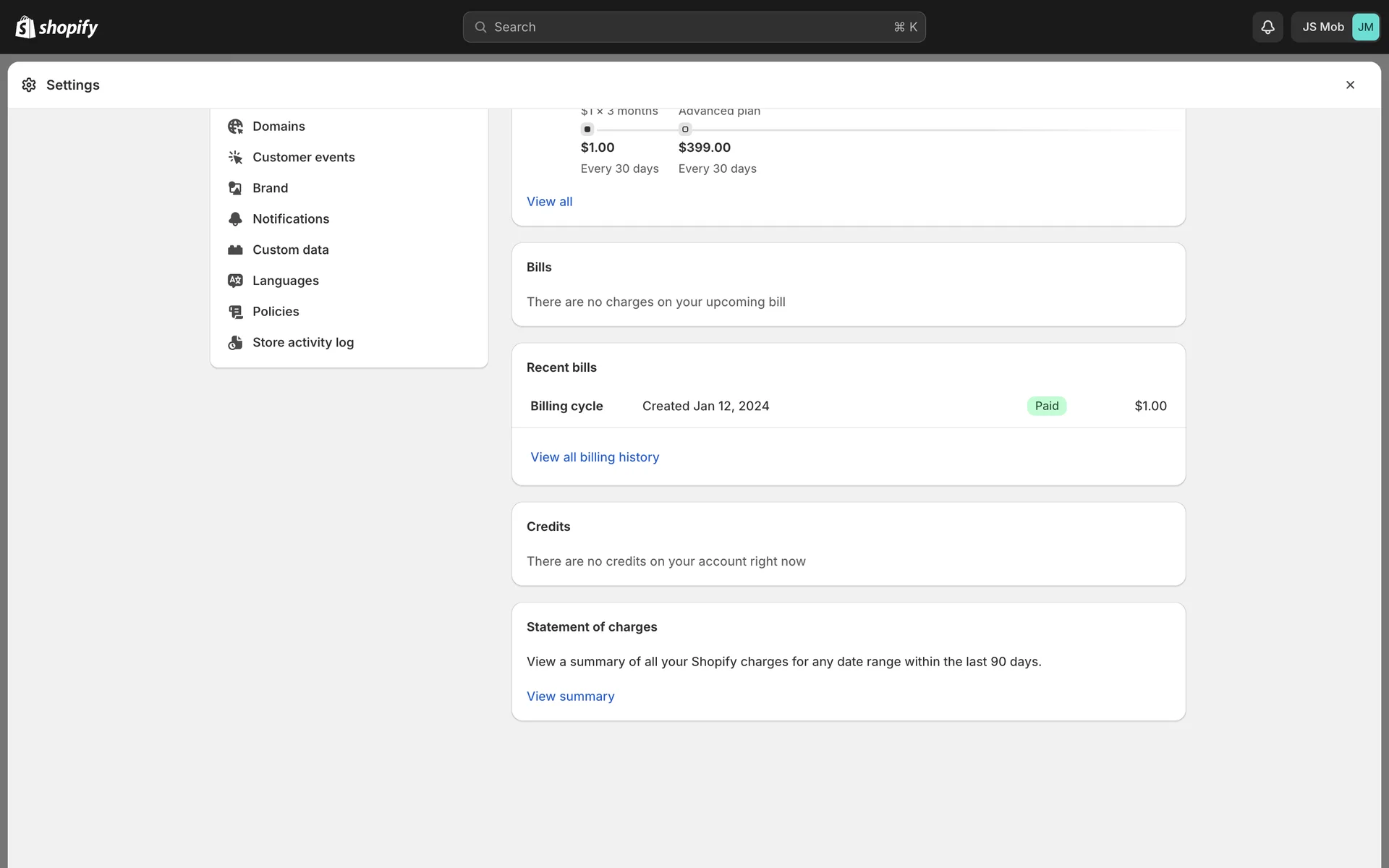1389x868 pixels.
Task: Click View all under the plan timeline
Action: click(x=549, y=202)
